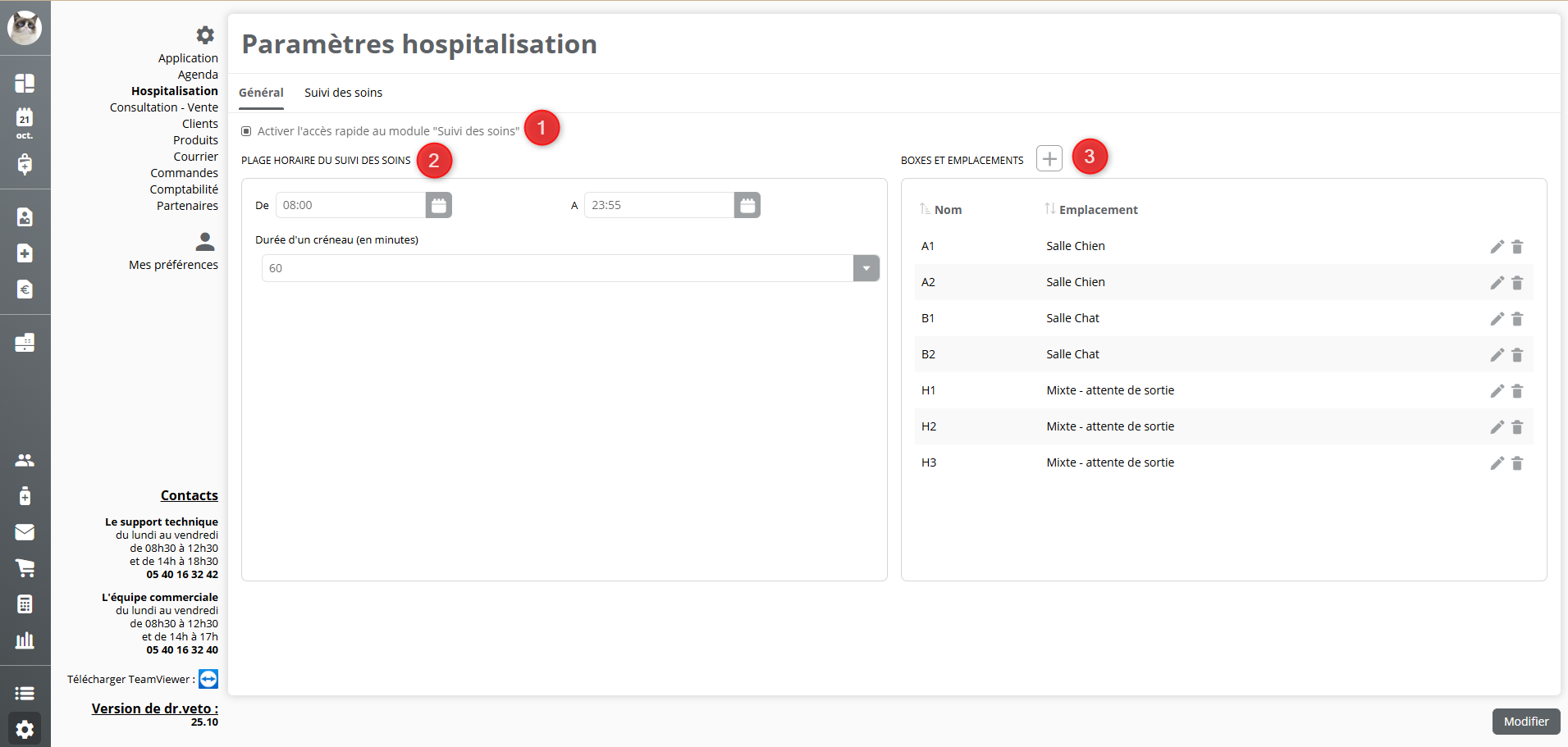Open the calendar icon in left sidebar
The image size is (1568, 747).
(25, 120)
